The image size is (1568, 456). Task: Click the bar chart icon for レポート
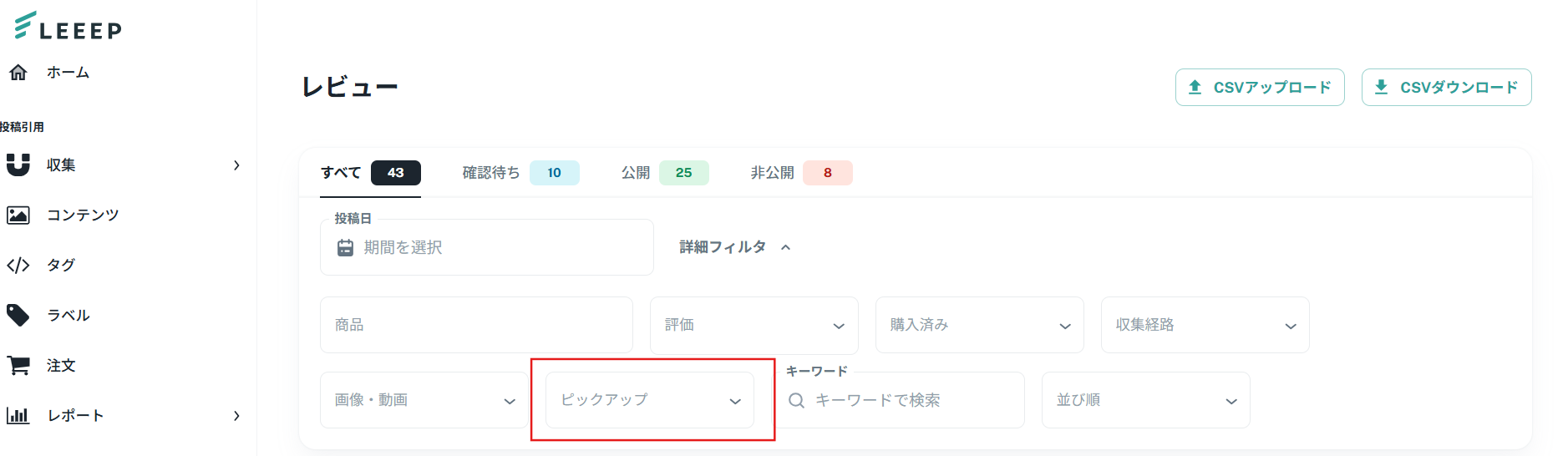pyautogui.click(x=18, y=415)
